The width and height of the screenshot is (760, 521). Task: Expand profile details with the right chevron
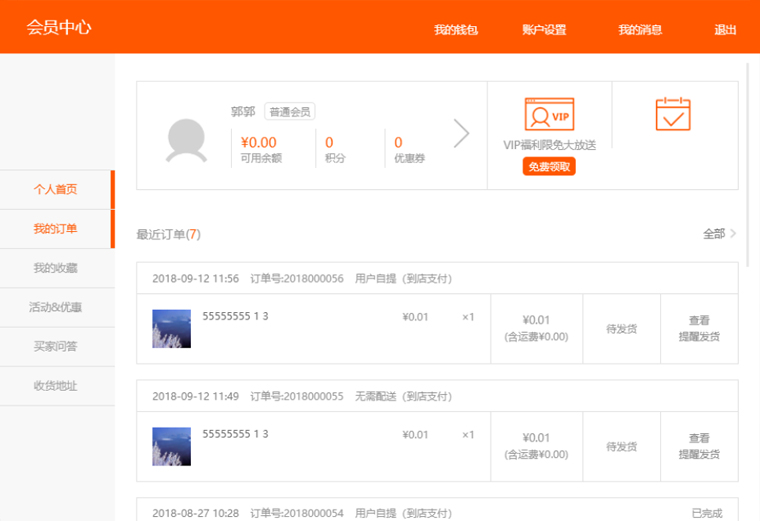461,134
